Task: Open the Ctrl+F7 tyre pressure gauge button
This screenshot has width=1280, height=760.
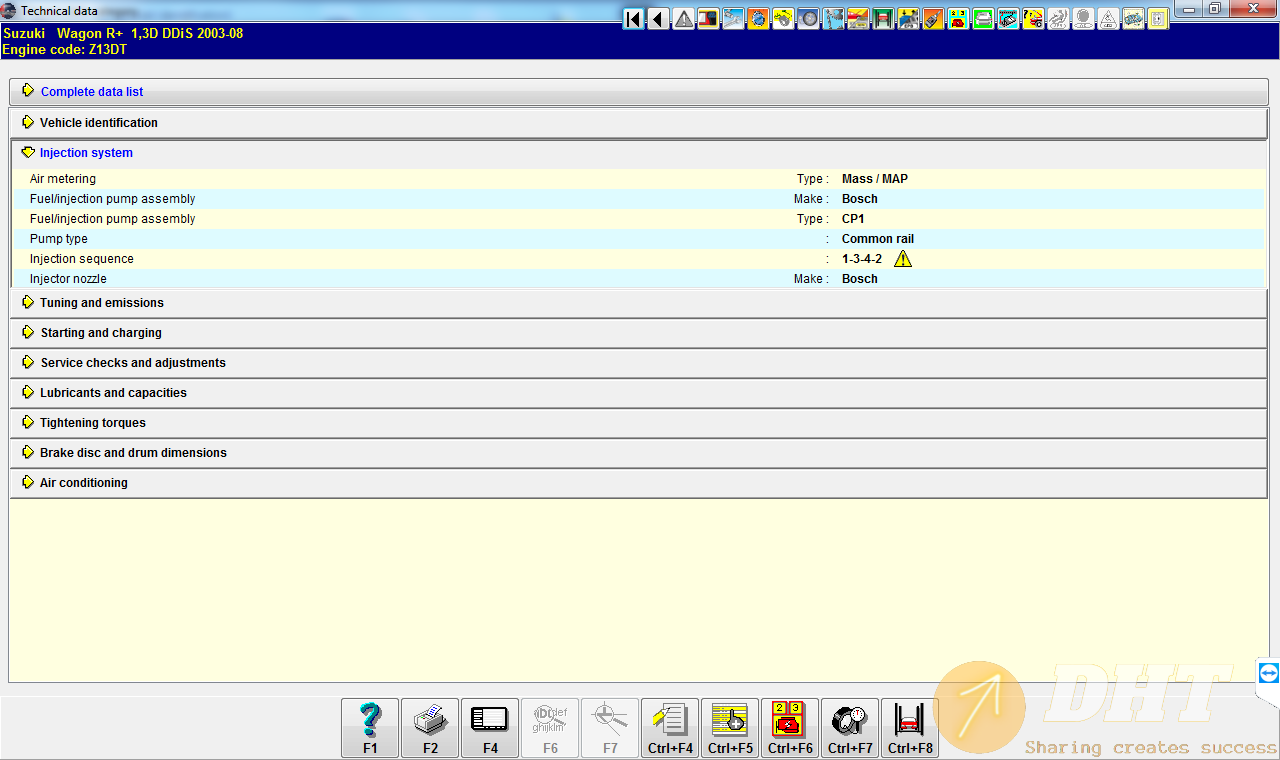Action: 850,727
